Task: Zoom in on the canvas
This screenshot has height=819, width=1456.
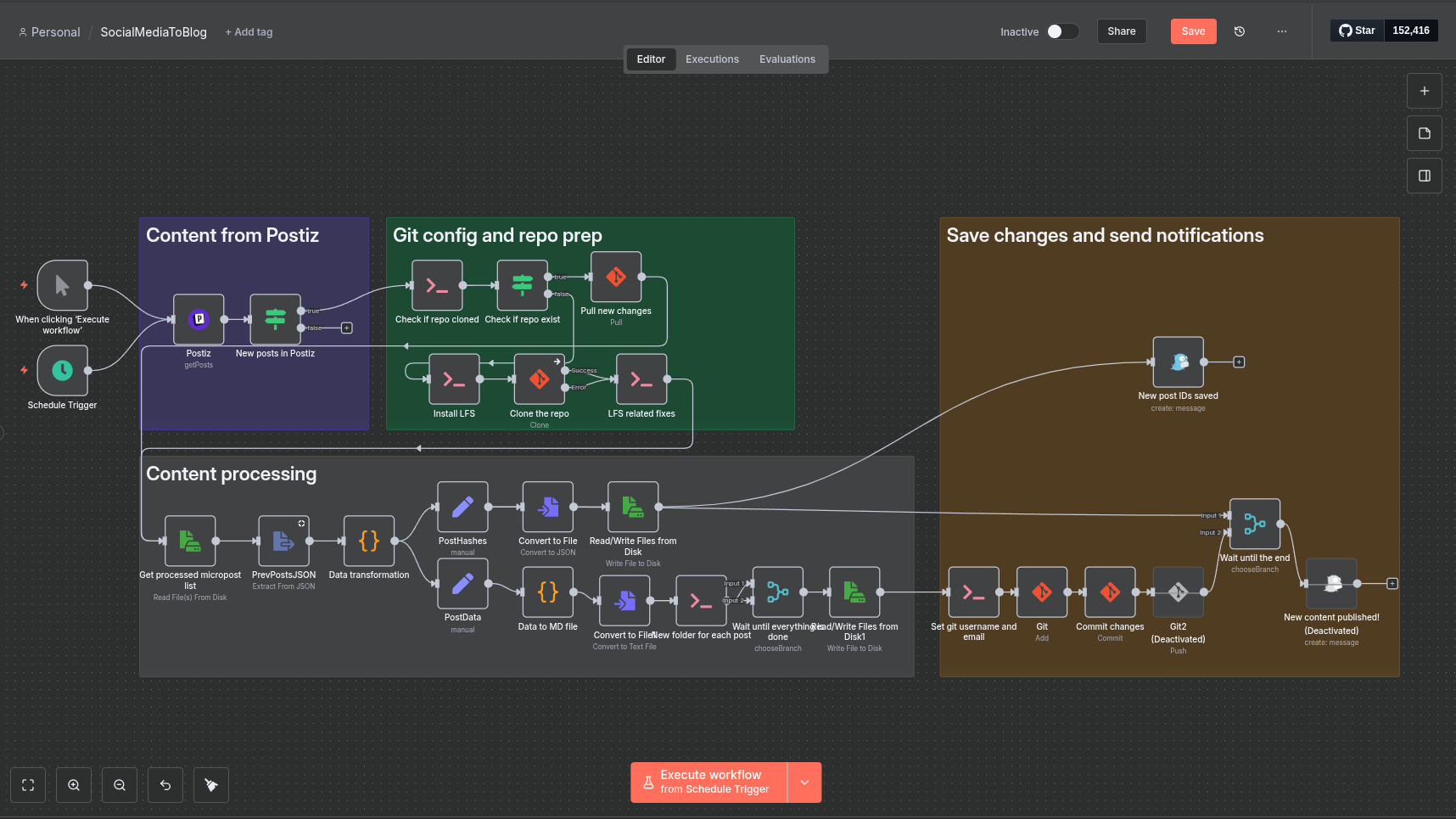Action: pos(73,784)
